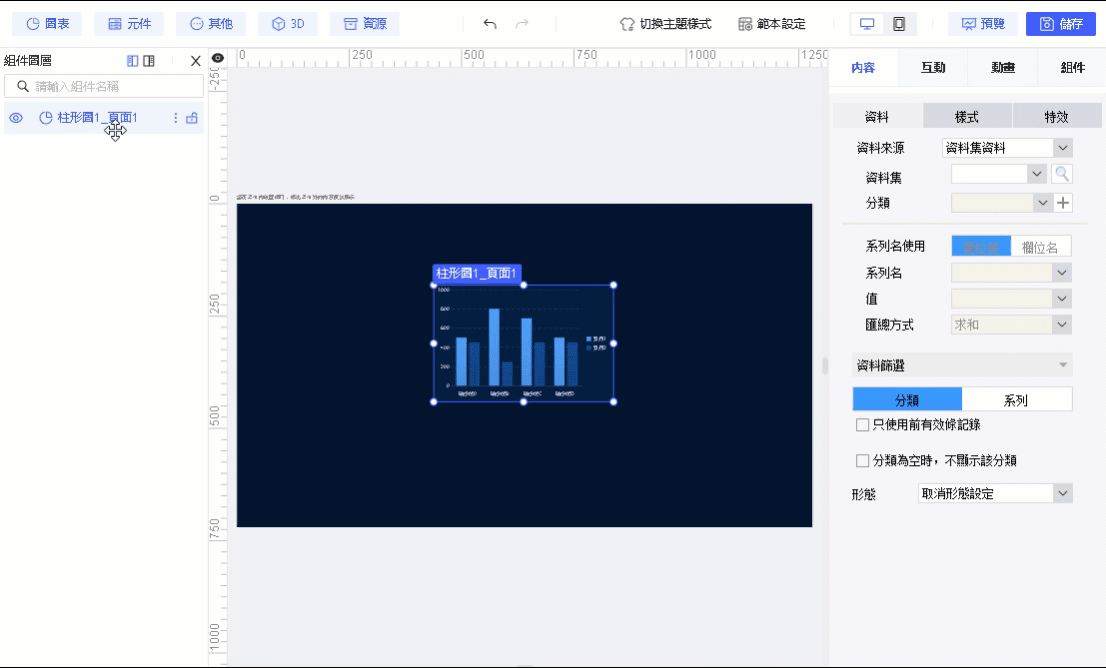The height and width of the screenshot is (668, 1106).
Task: Click the 預覽 preview button
Action: [983, 24]
